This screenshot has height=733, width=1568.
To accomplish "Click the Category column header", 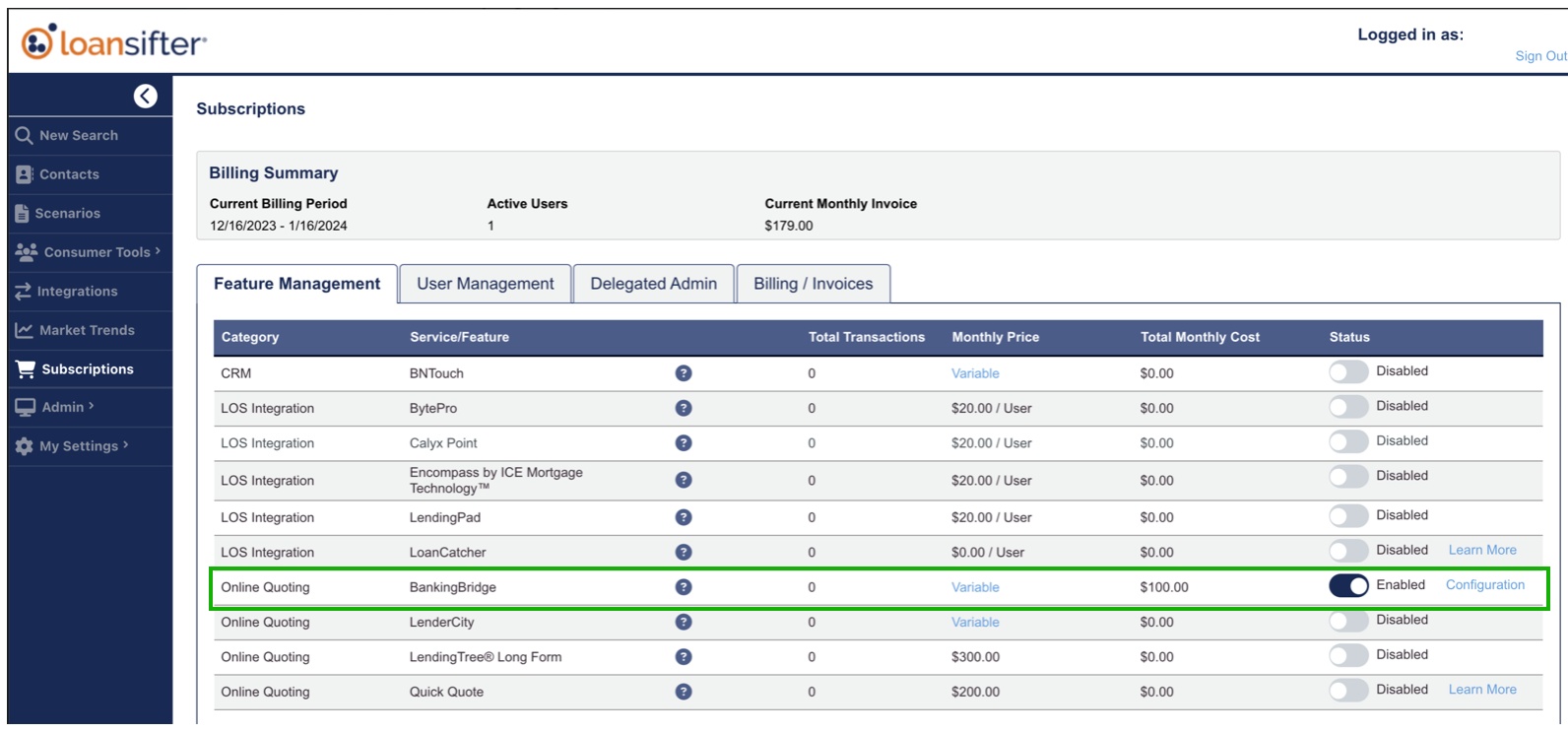I will [x=250, y=337].
